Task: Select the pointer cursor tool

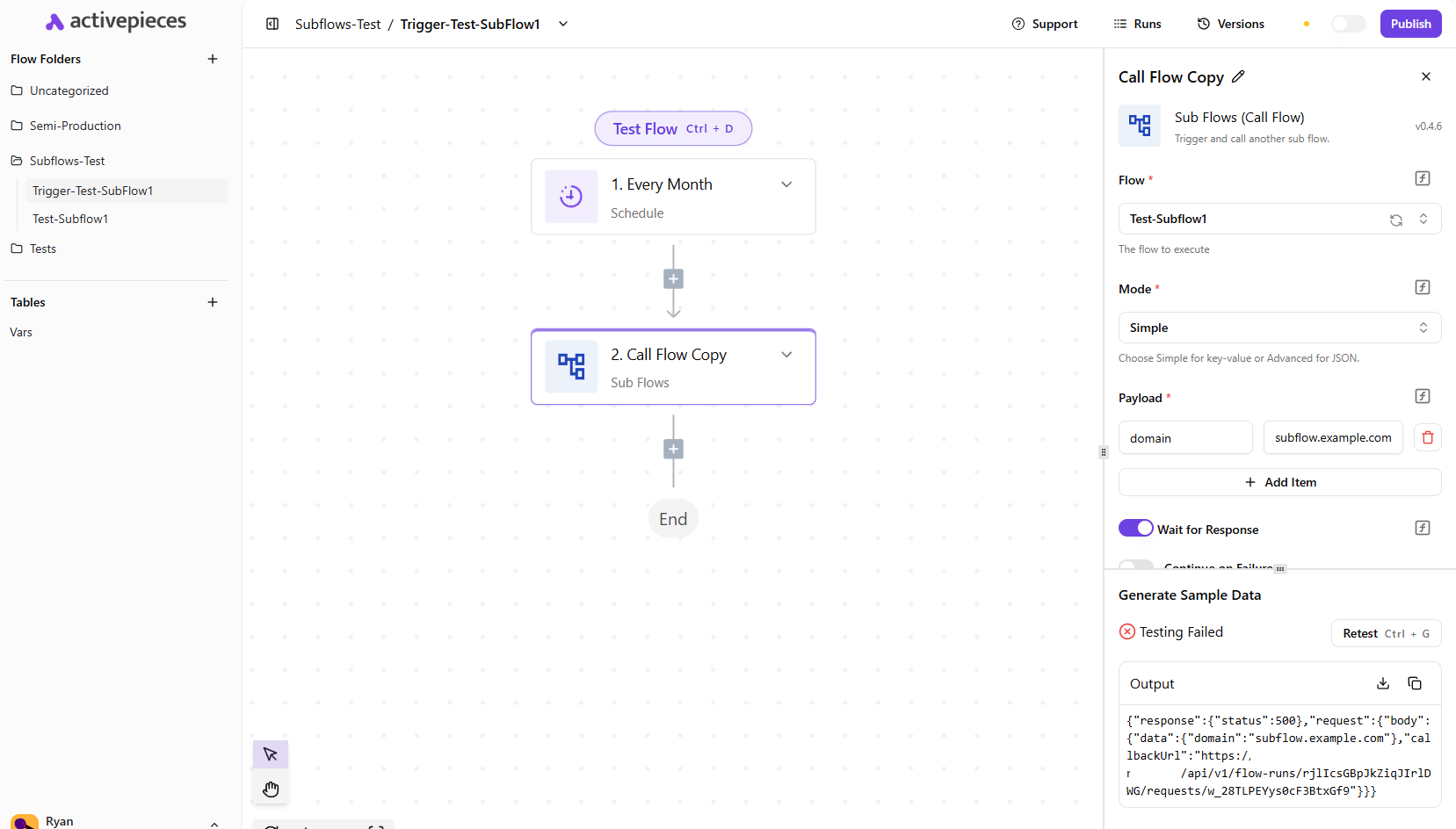Action: [x=271, y=754]
